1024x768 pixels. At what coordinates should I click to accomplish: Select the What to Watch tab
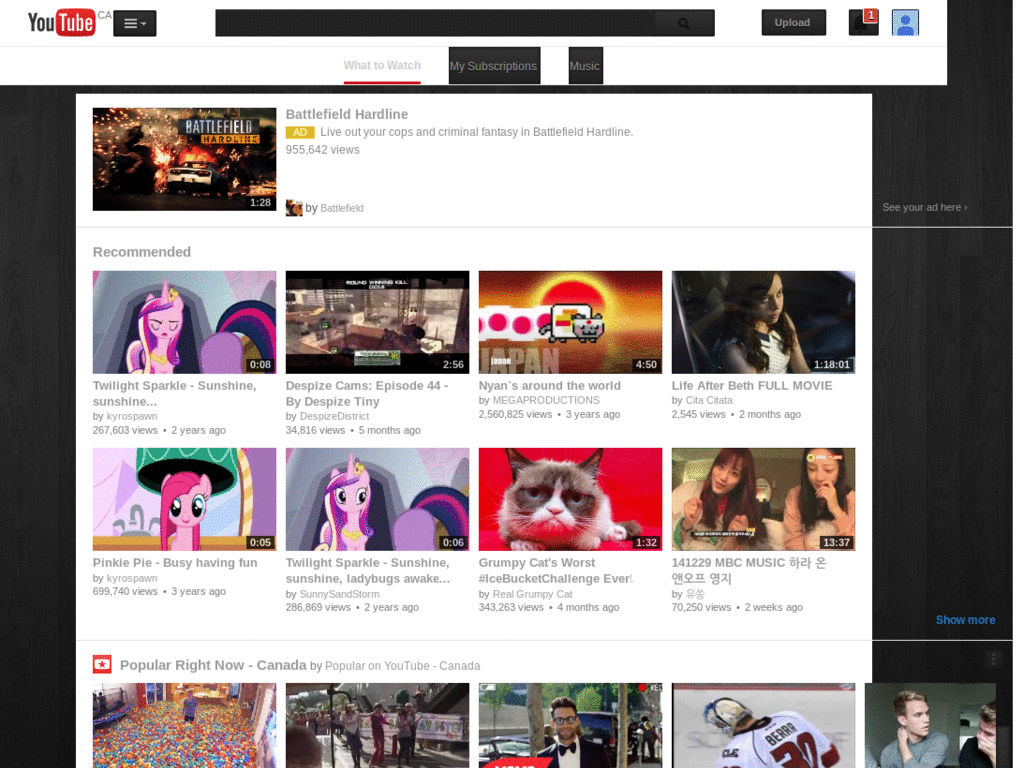[382, 65]
